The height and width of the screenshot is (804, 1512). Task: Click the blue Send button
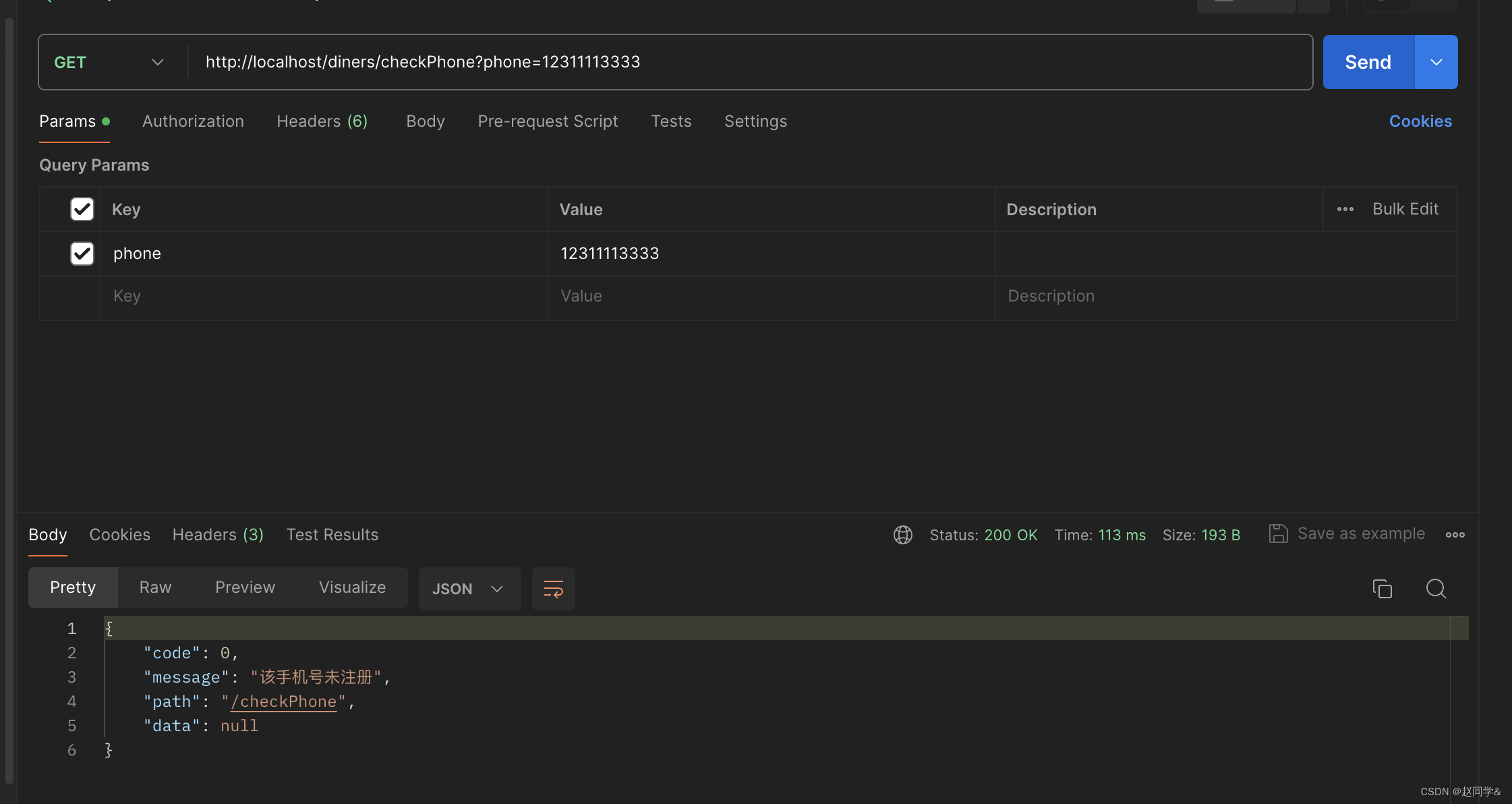[x=1368, y=62]
